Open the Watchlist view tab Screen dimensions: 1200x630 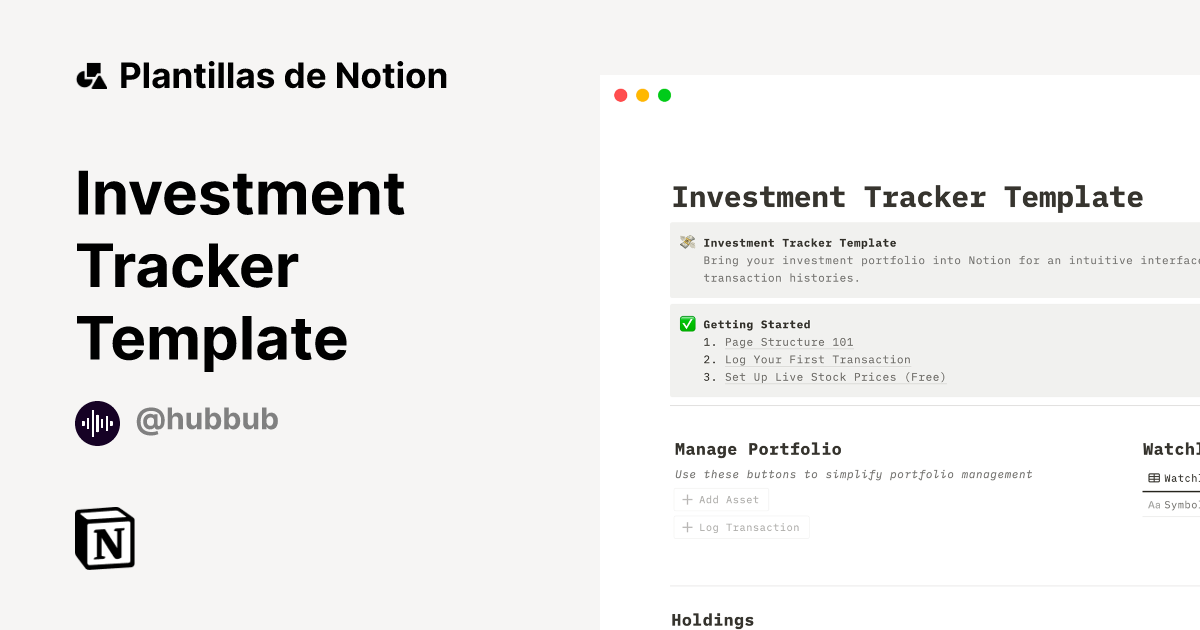pyautogui.click(x=1180, y=478)
